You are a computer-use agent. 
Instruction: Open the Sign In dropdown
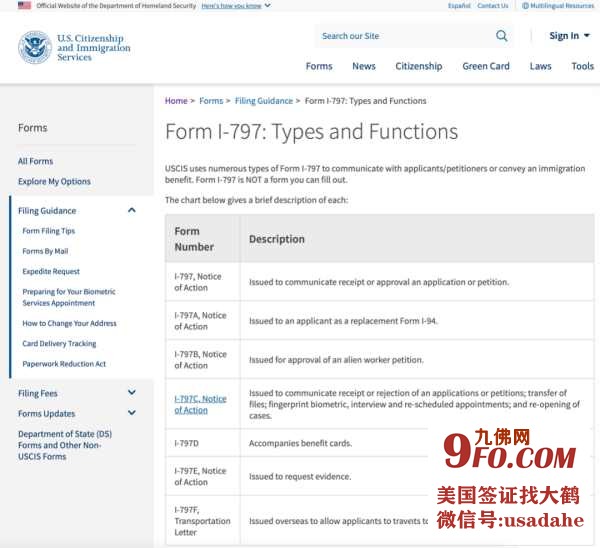point(569,36)
